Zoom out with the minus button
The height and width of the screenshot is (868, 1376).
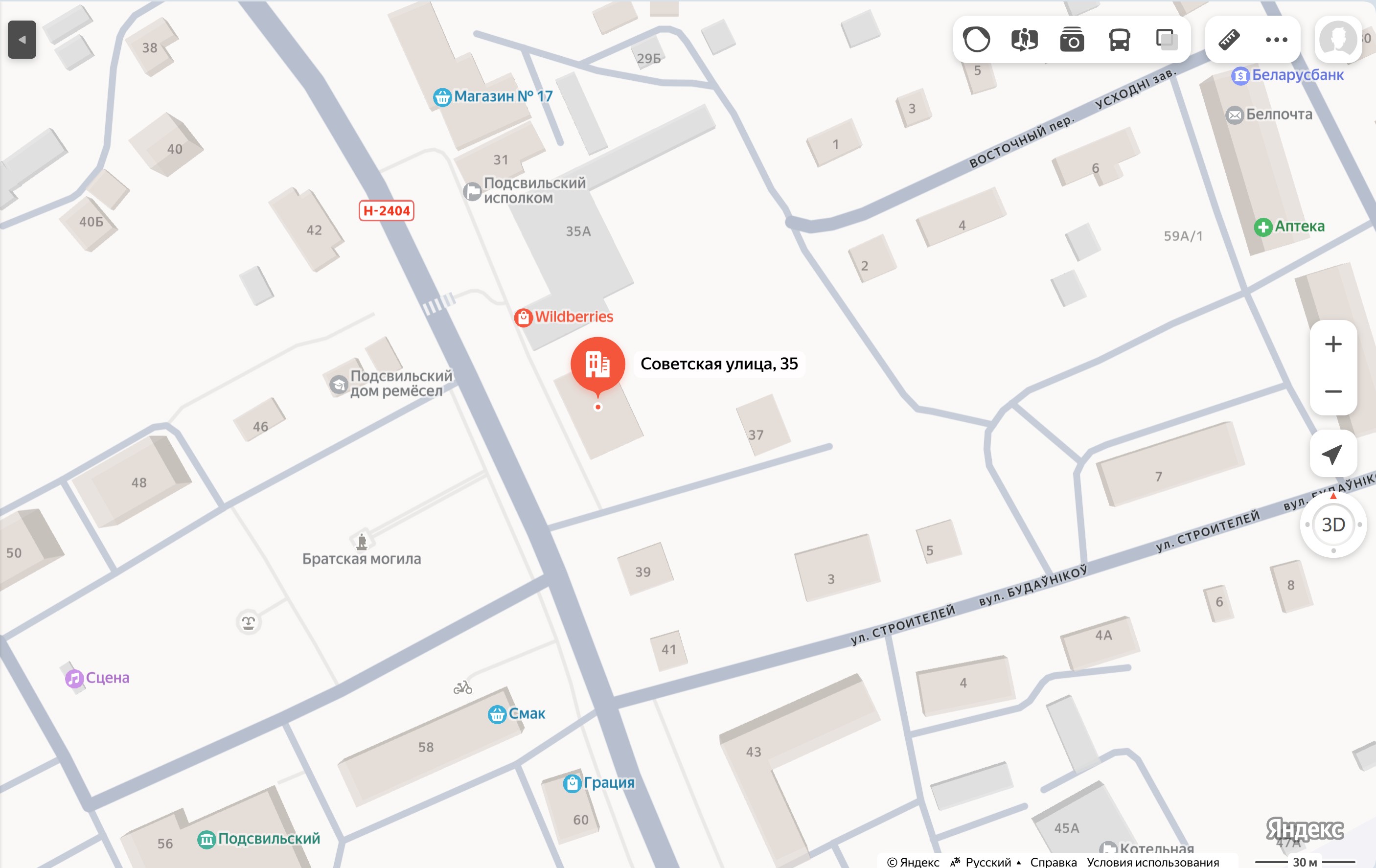pos(1332,391)
